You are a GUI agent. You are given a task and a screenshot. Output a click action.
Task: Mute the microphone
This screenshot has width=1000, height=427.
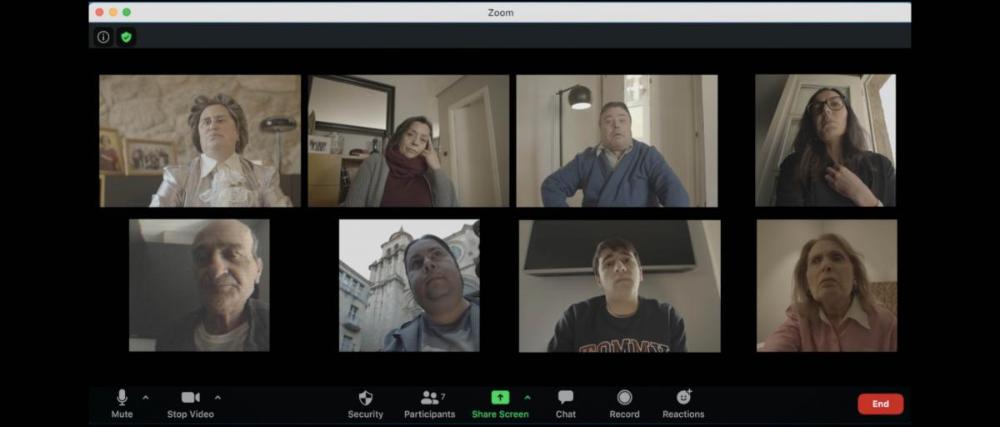tap(122, 404)
